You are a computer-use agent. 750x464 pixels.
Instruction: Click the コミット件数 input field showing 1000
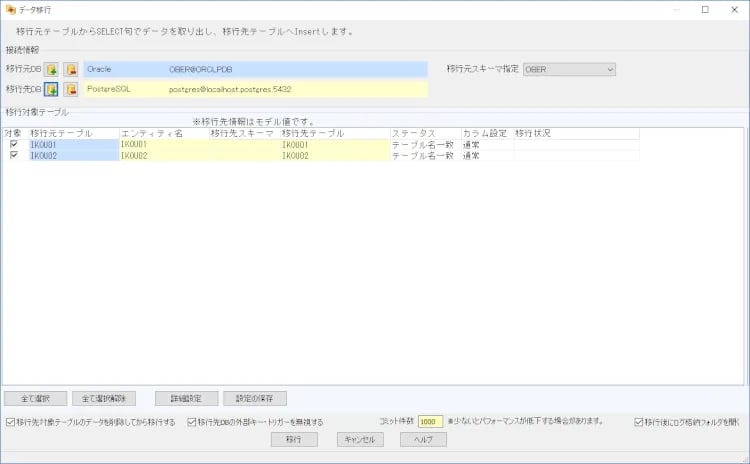(430, 422)
